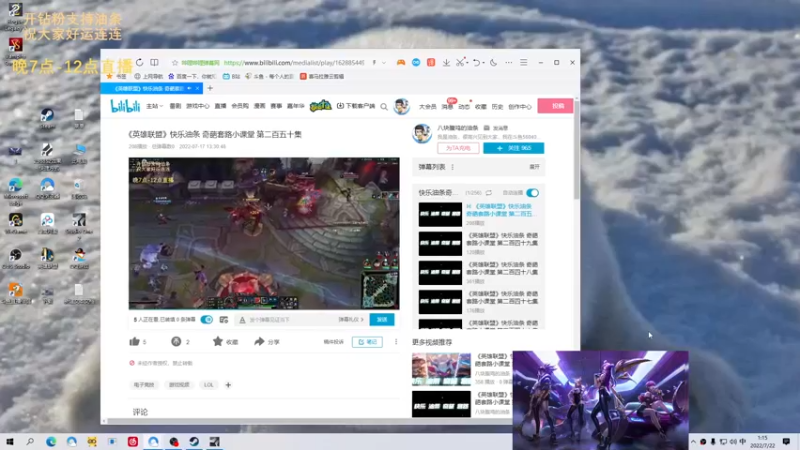Click the scissors screenshot tool icon
Viewport: 800px width, 450px height.
tap(460, 62)
